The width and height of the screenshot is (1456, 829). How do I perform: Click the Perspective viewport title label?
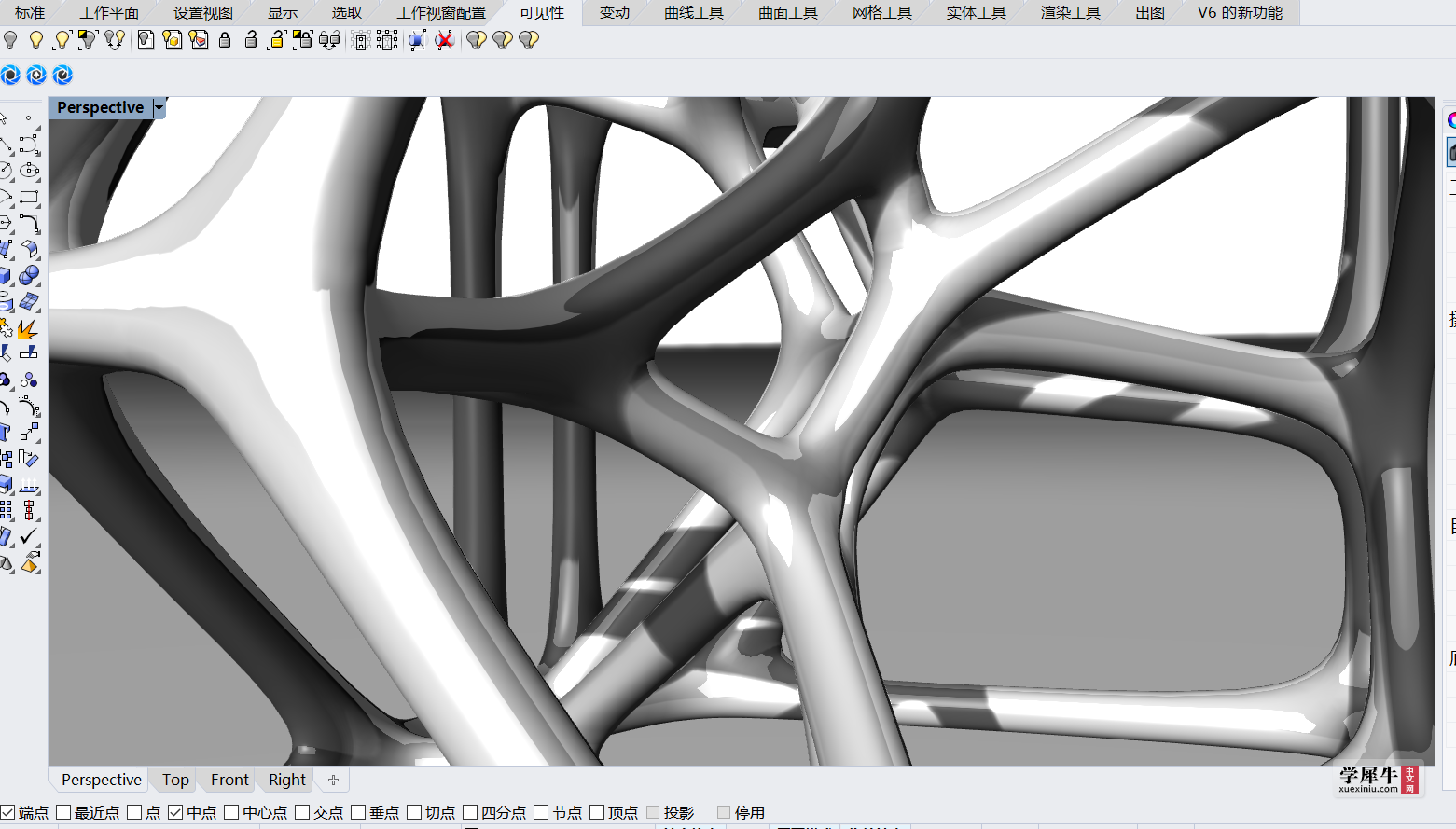tap(101, 107)
